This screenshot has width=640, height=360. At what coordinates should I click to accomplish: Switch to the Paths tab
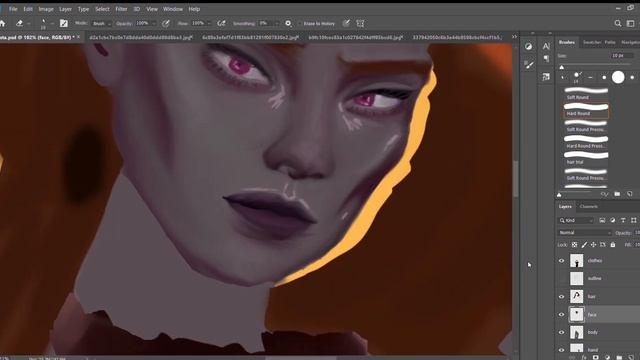pyautogui.click(x=610, y=42)
